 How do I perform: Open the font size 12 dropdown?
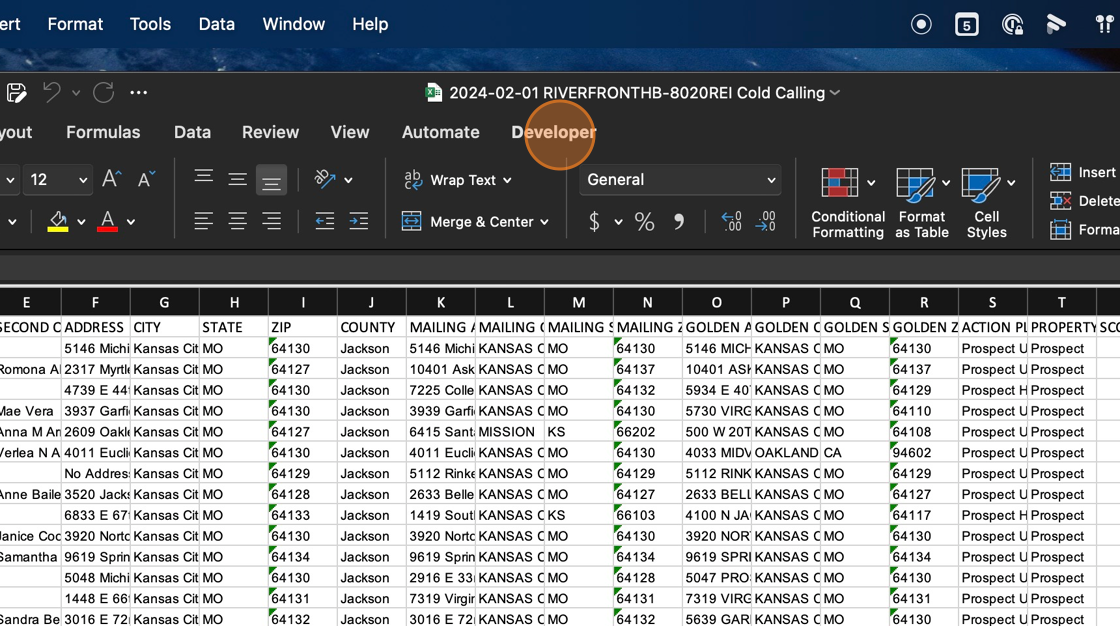pos(83,180)
